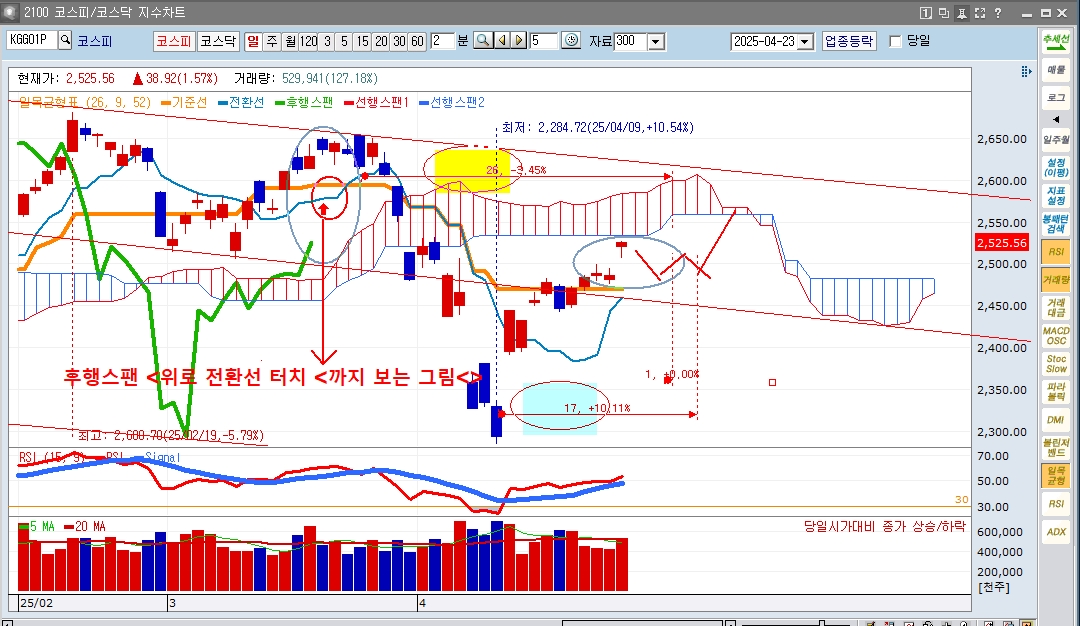Enable the 볼린저밴드 indicator
The height and width of the screenshot is (626, 1080).
(1055, 447)
